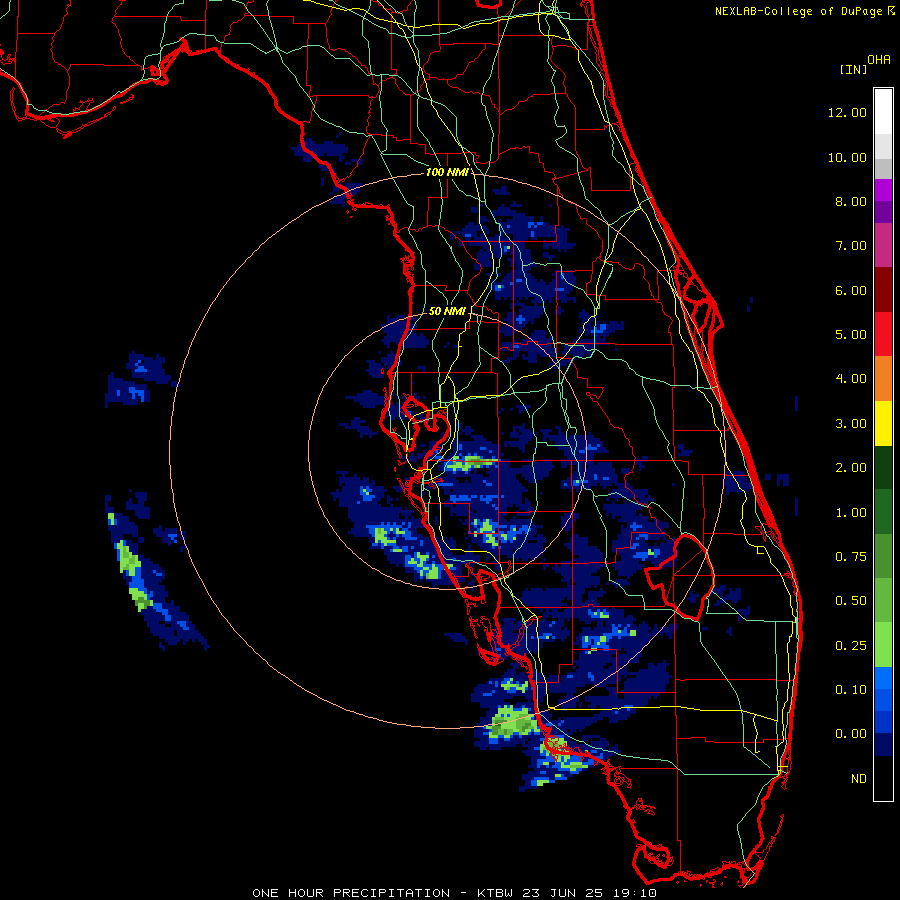900x900 pixels.
Task: Click the 0.10 legend value
Action: tap(851, 690)
